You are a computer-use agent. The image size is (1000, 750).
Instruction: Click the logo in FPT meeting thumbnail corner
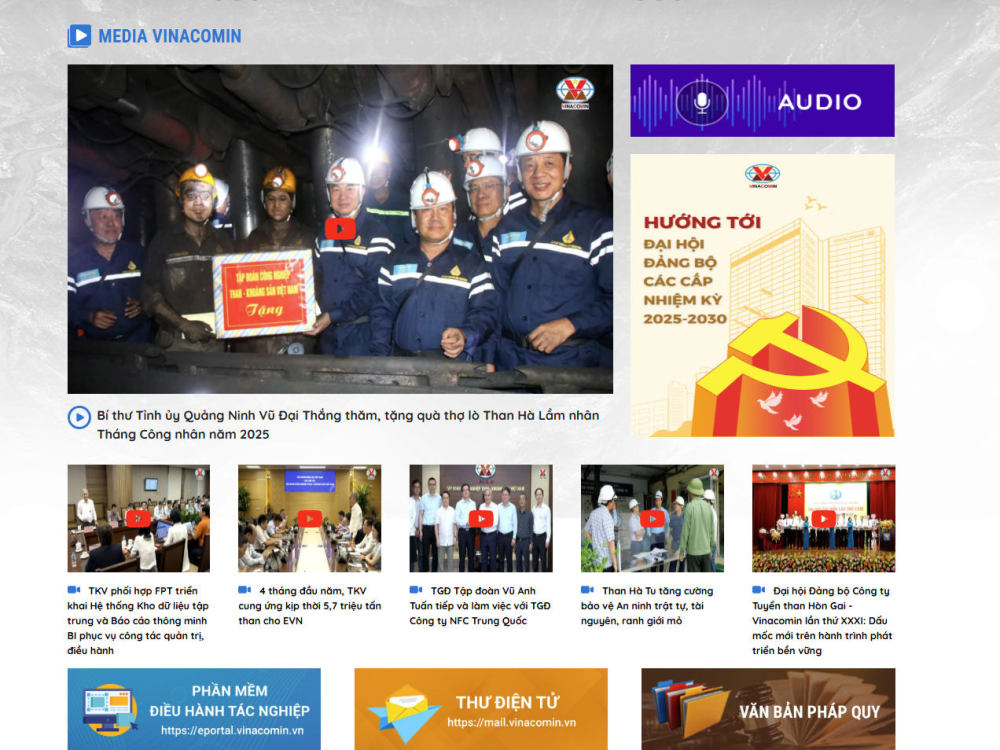[200, 473]
